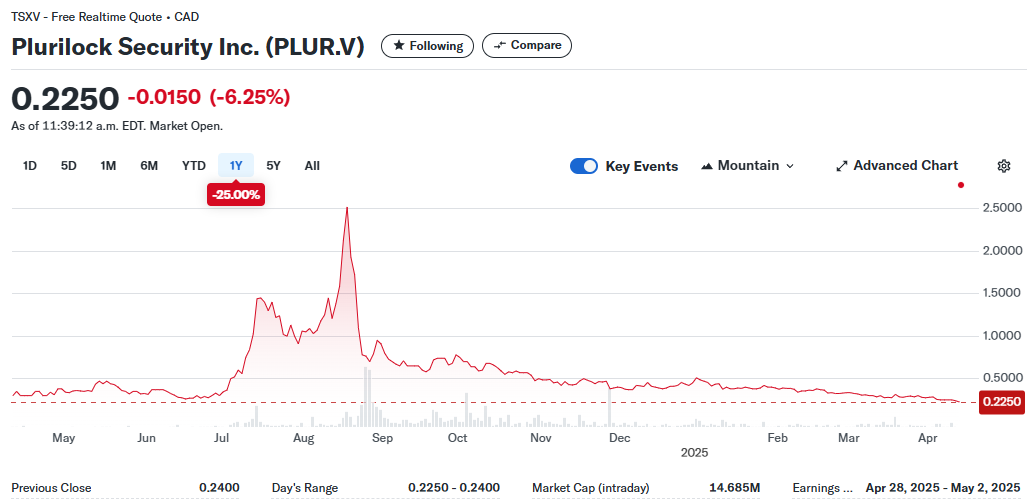Image resolution: width=1034 pixels, height=500 pixels.
Task: Click the Plurilock Security Inc. (PLUR.V) heading
Action: point(188,47)
